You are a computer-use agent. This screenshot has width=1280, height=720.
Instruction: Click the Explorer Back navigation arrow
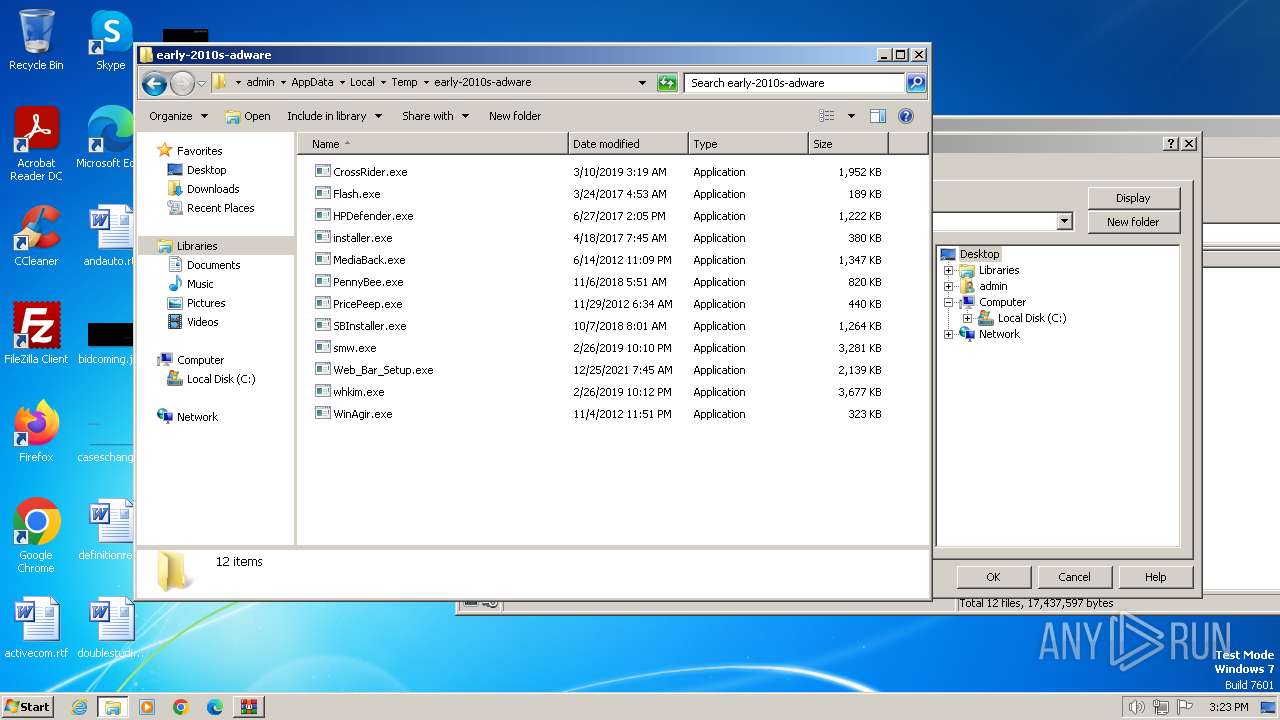154,83
